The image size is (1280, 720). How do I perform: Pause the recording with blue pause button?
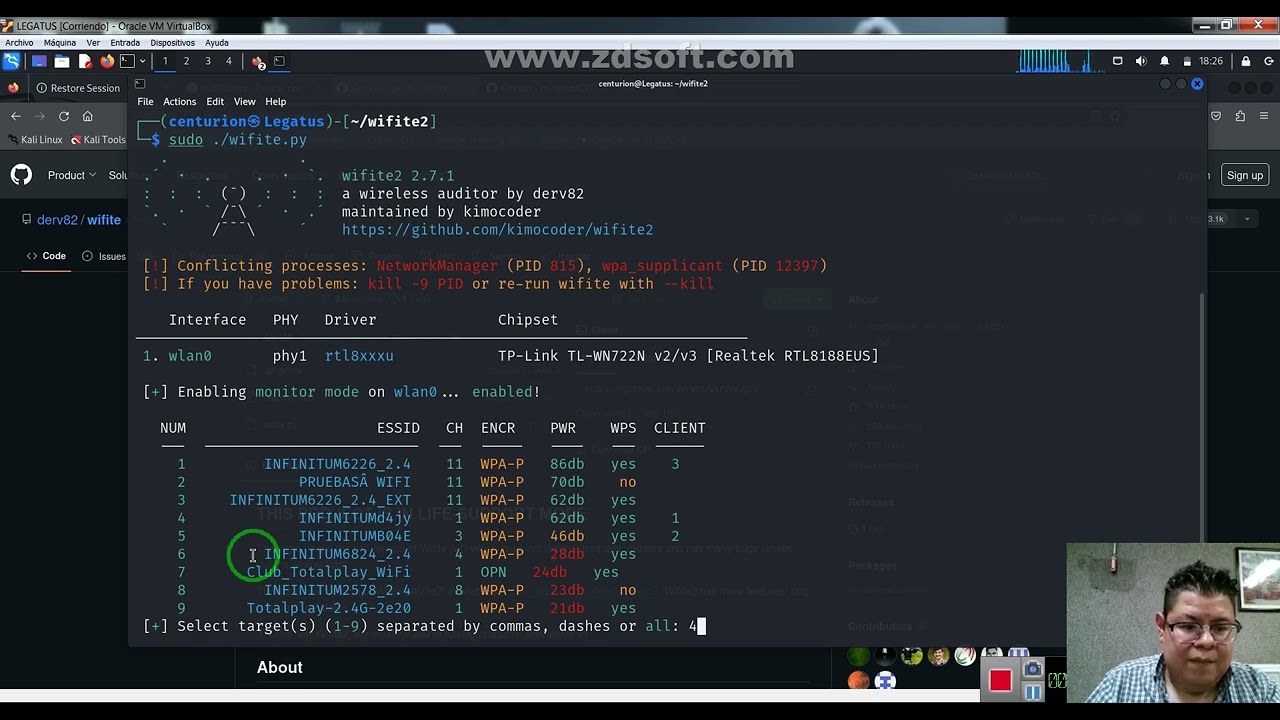click(1033, 691)
